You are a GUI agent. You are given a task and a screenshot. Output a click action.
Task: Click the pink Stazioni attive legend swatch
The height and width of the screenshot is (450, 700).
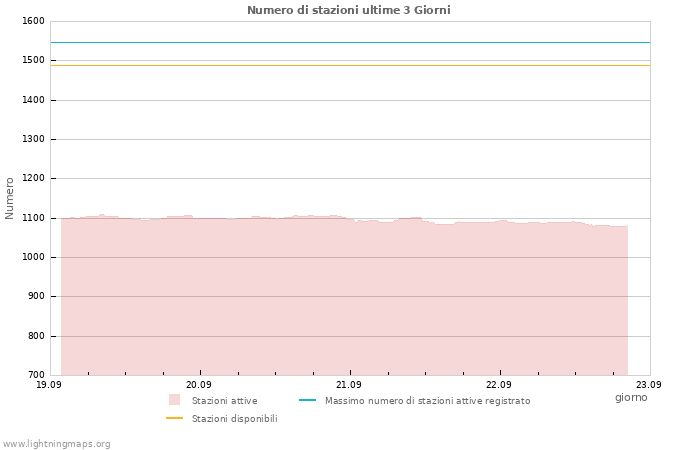point(175,400)
